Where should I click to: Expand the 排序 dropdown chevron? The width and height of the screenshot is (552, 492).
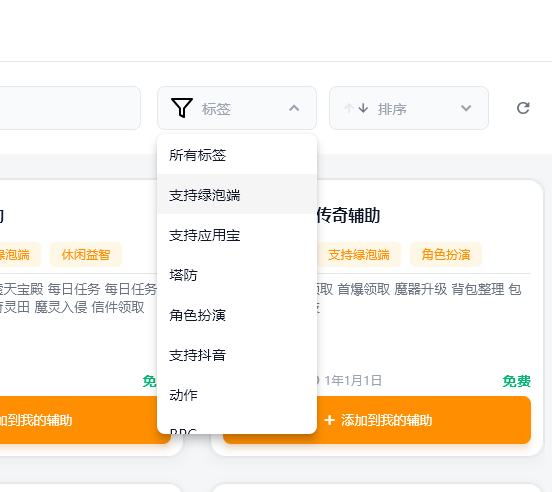pyautogui.click(x=466, y=108)
